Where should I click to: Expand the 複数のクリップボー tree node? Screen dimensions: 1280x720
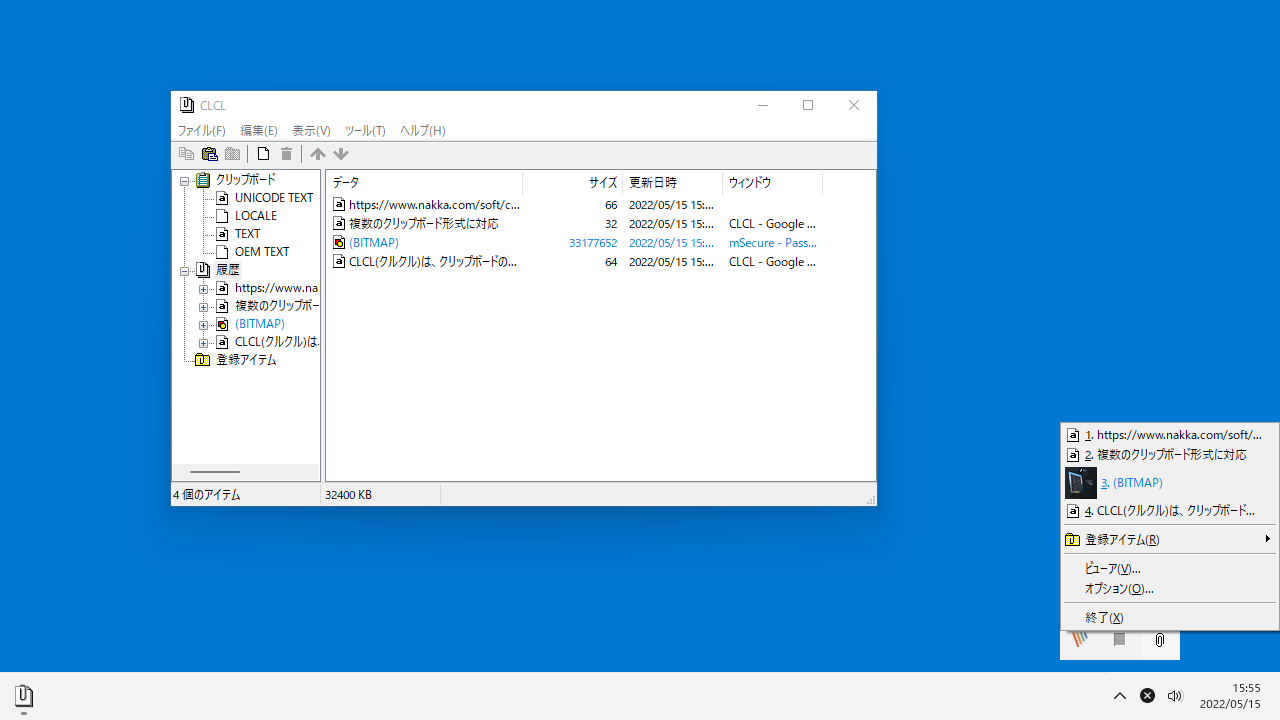tap(203, 307)
